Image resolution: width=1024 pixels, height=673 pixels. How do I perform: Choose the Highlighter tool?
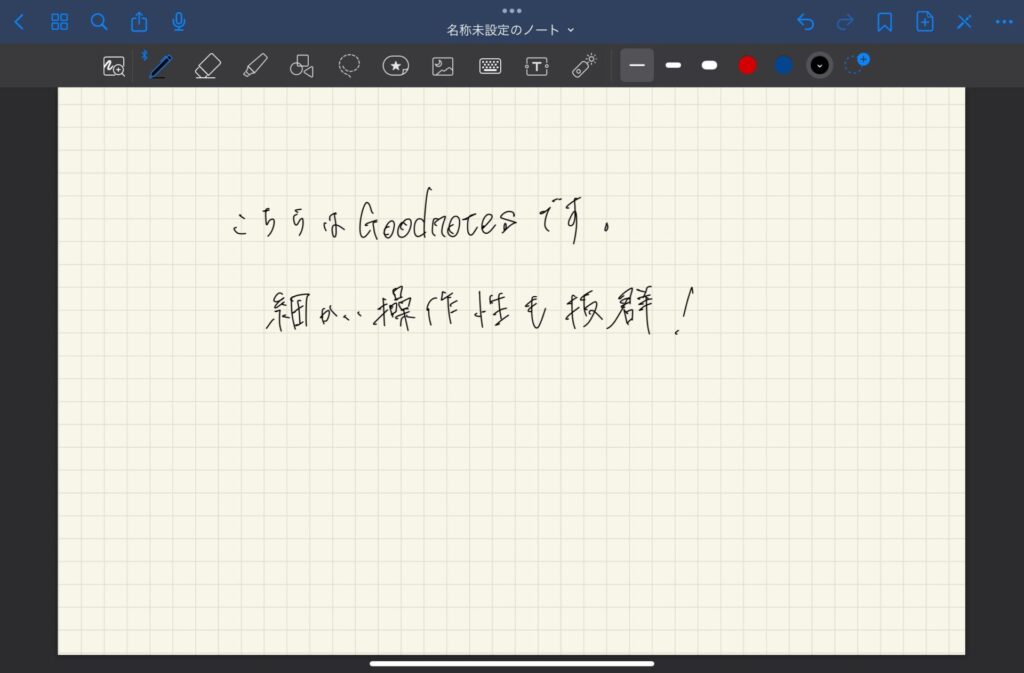[255, 66]
